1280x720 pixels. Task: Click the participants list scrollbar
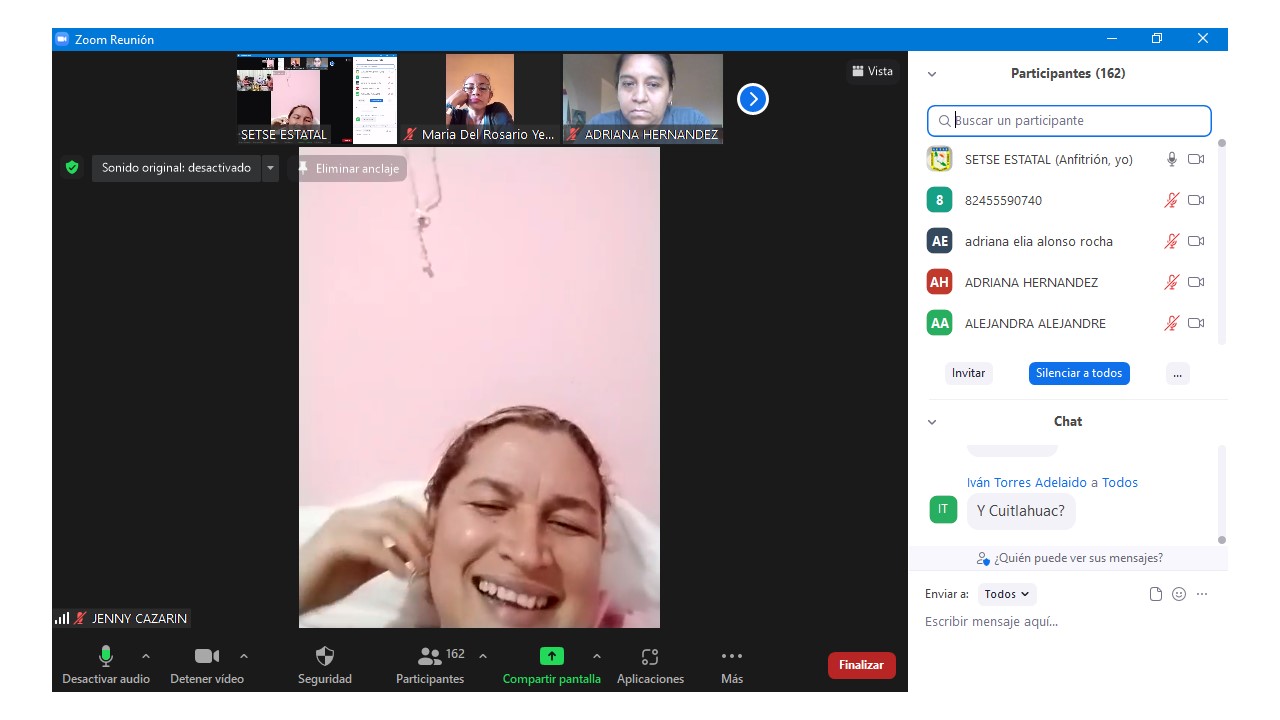[1221, 241]
